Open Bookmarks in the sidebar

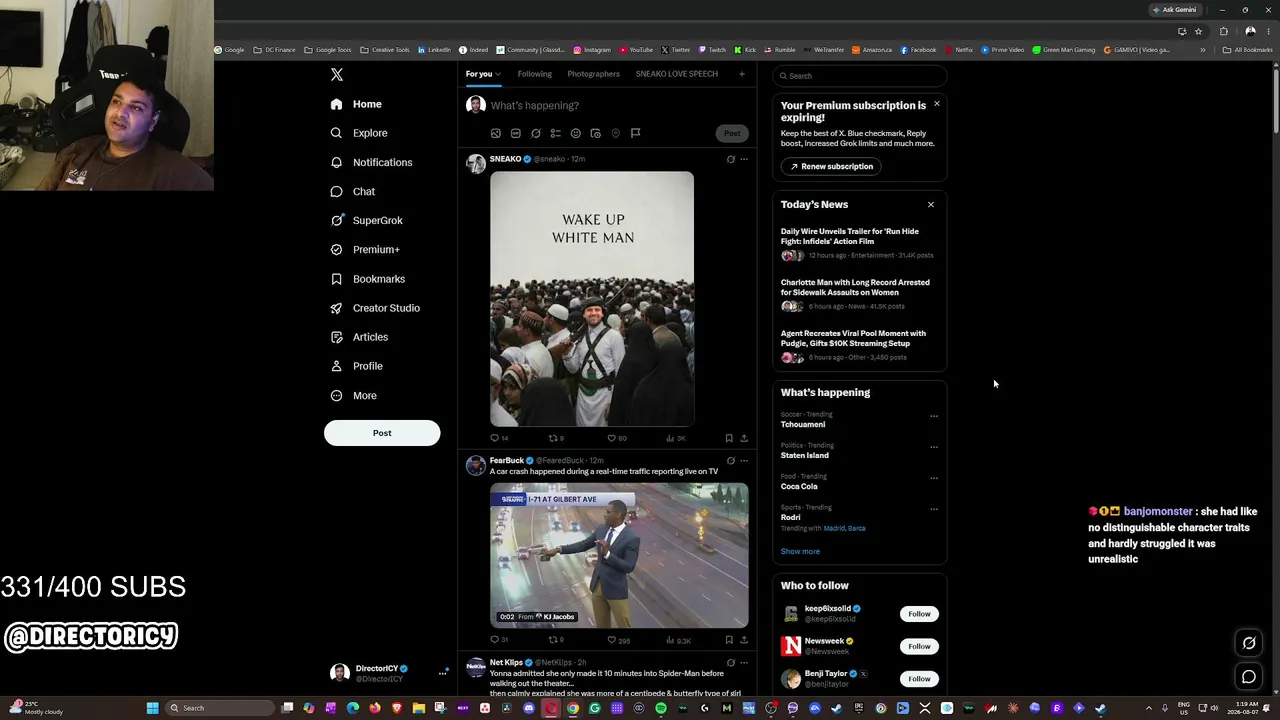(x=367, y=279)
